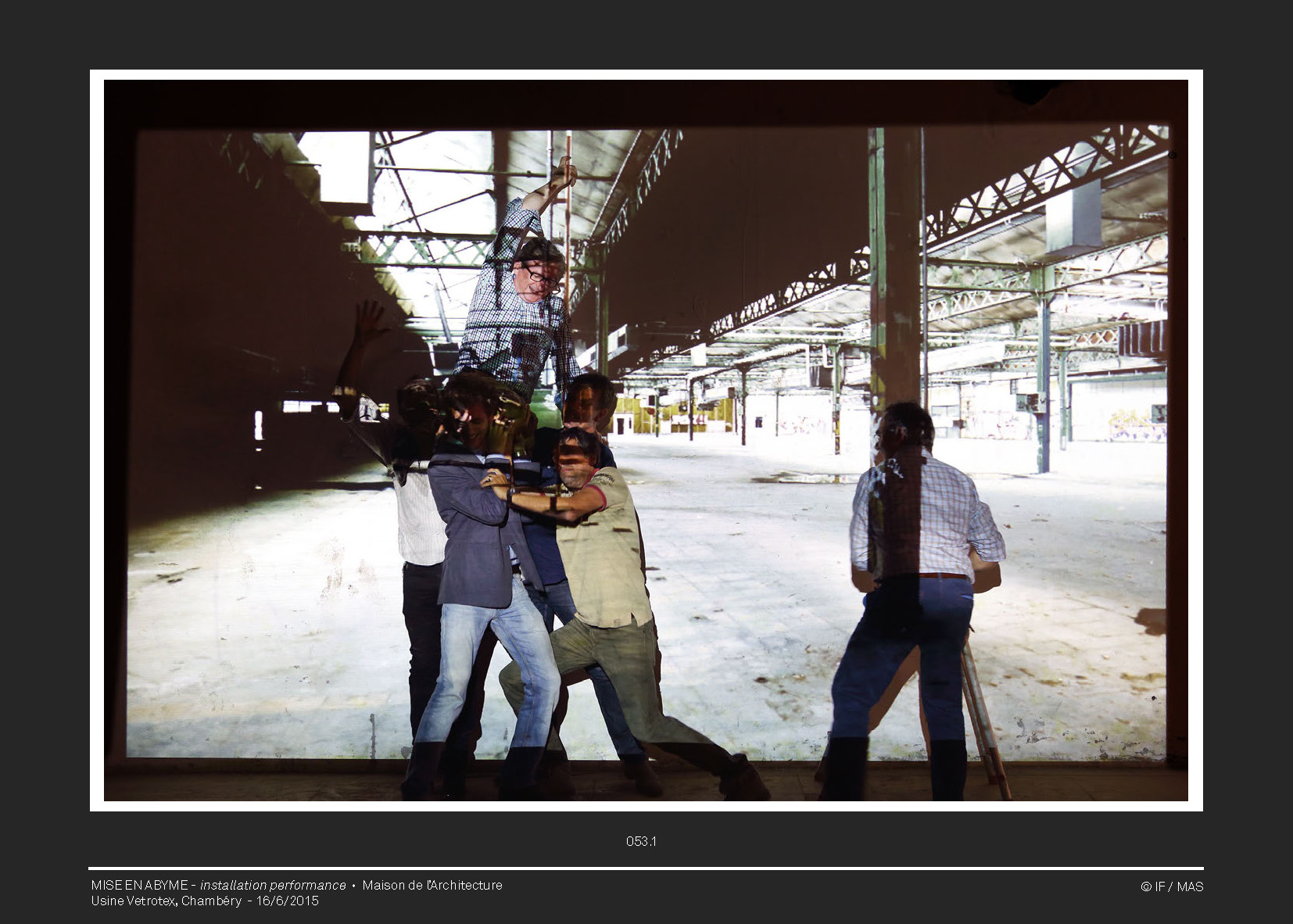Click the face of the man wearing glasses
Viewport: 1293px width, 924px height.
[538, 280]
